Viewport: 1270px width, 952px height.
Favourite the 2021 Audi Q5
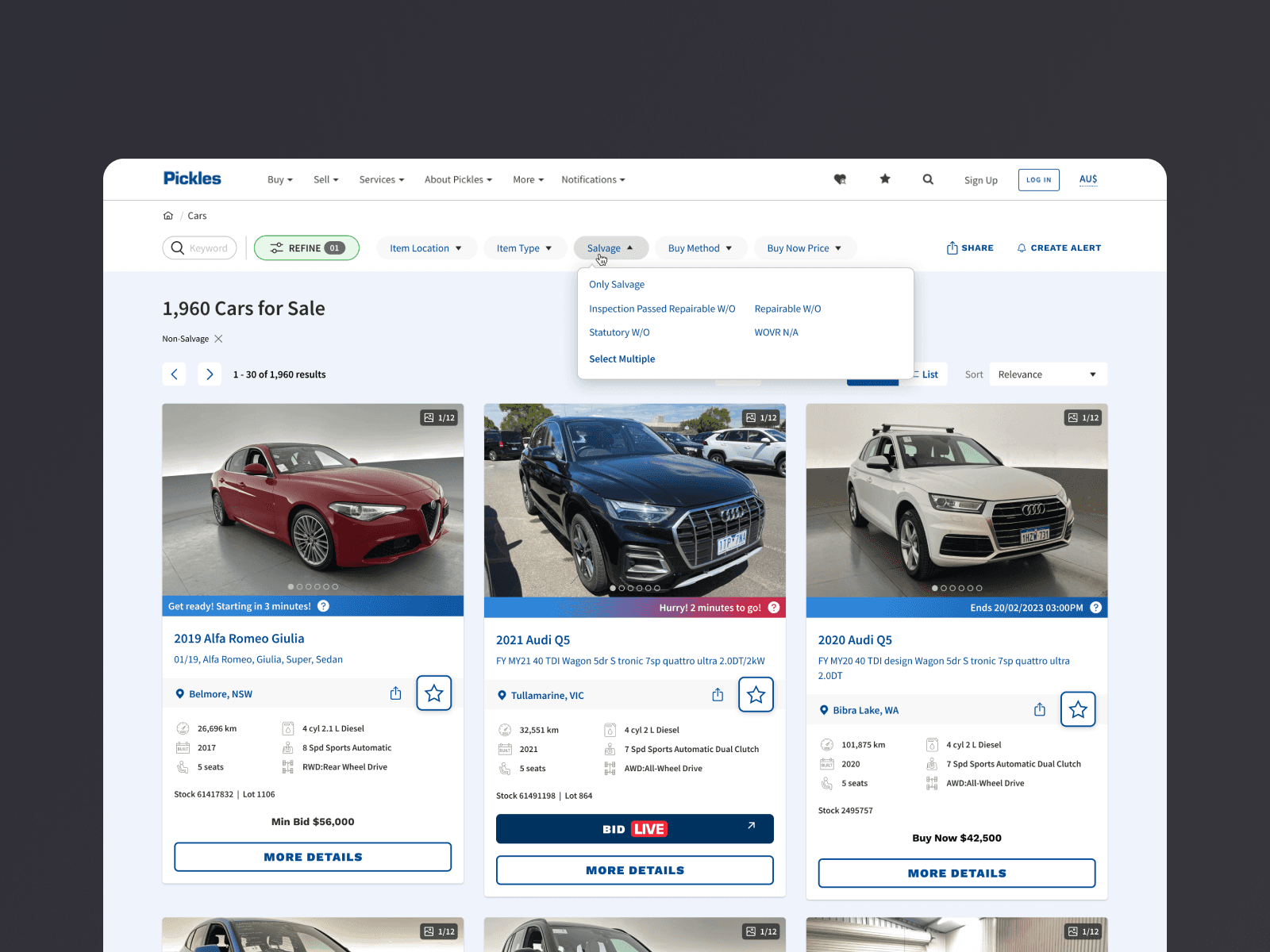(x=756, y=695)
